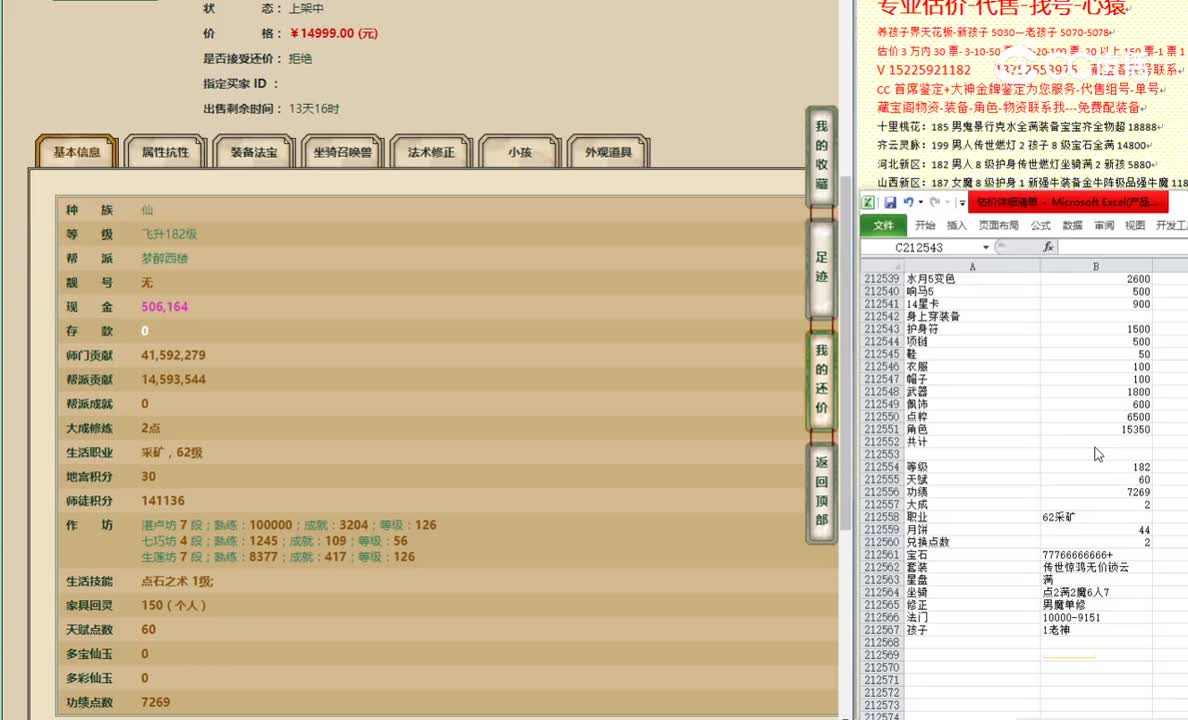Click the 师徒积分 value 141136
This screenshot has width=1188, height=720.
tap(163, 501)
